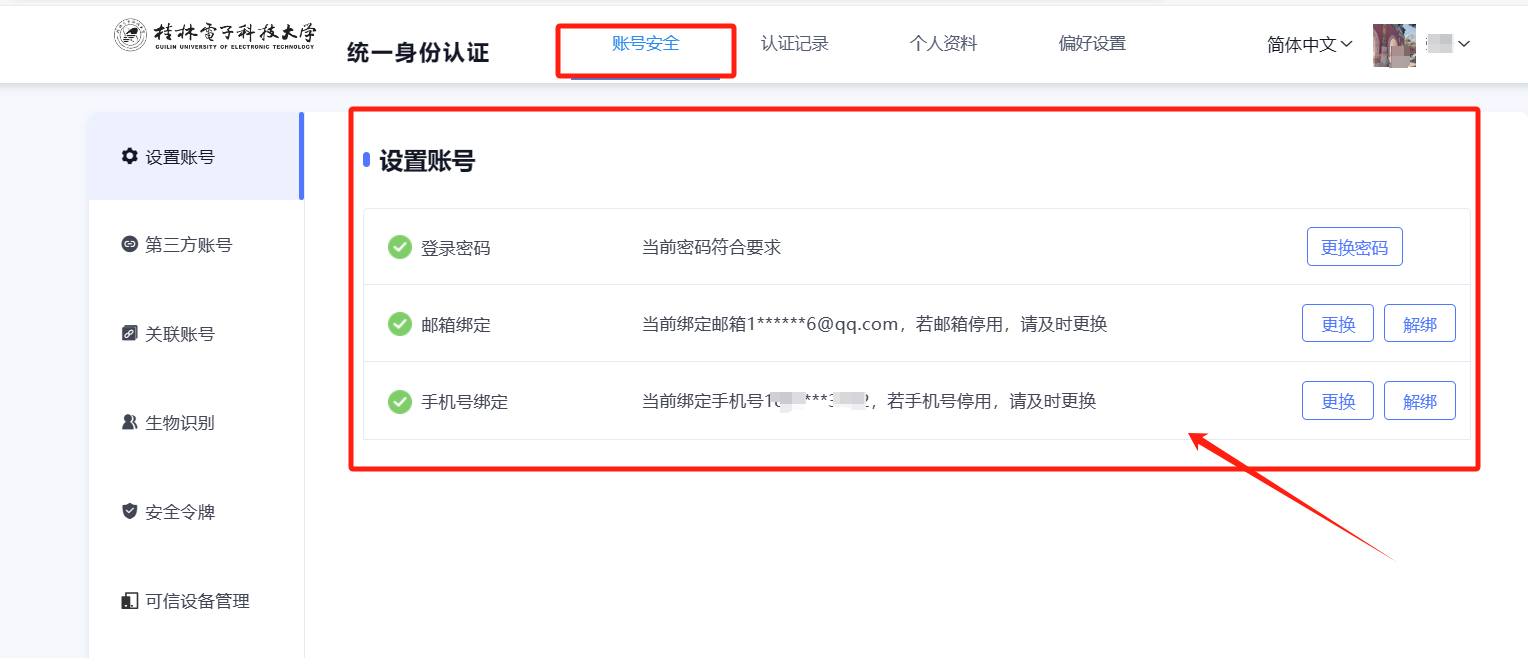Image resolution: width=1528 pixels, height=658 pixels.
Task: Click green check icon next to 邮箱绑定
Action: [x=400, y=324]
